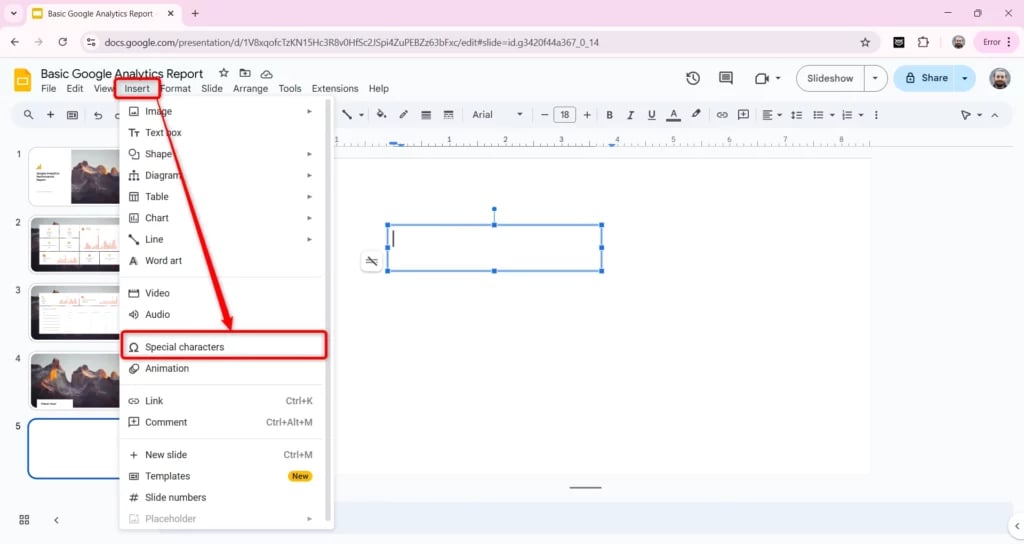Open line spacing options

pyautogui.click(x=796, y=115)
